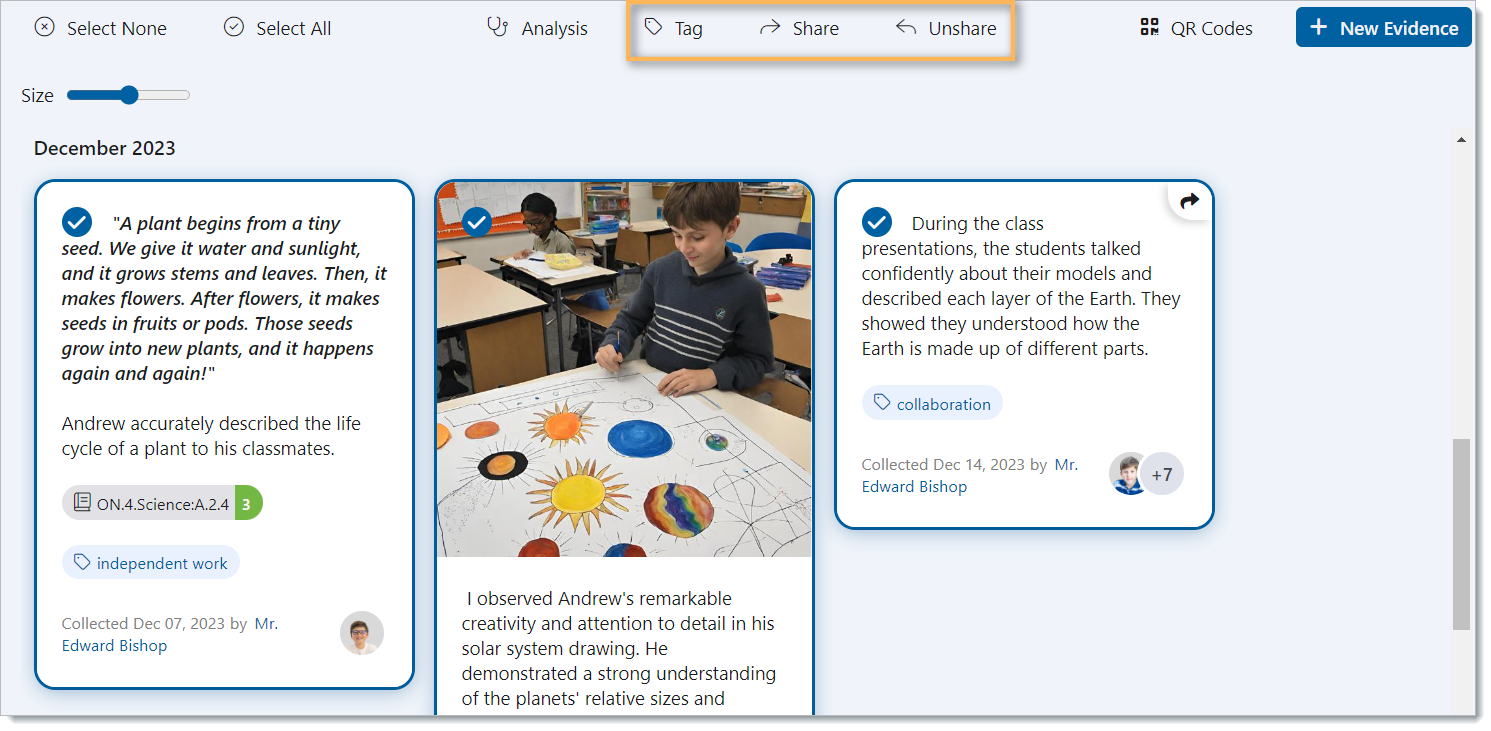Open the ON.4.Science:A.2.4 curriculum tag
The image size is (1491, 731).
click(x=163, y=504)
